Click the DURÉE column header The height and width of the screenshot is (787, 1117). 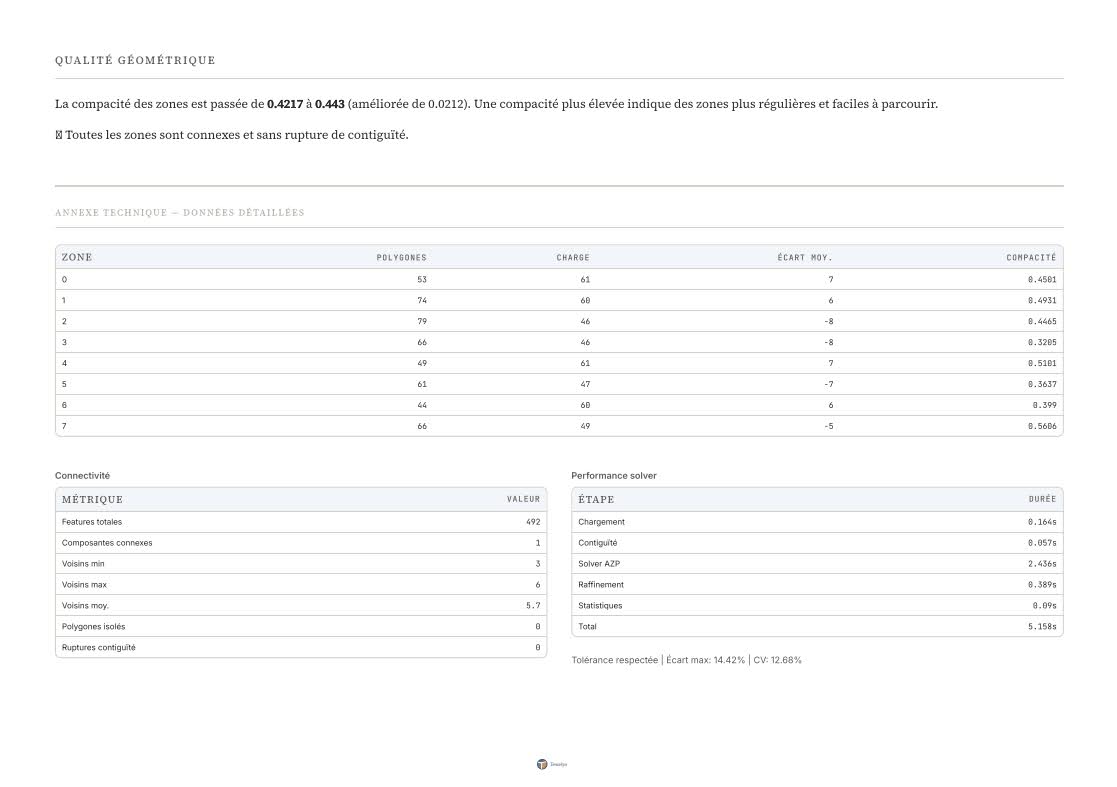point(1042,500)
